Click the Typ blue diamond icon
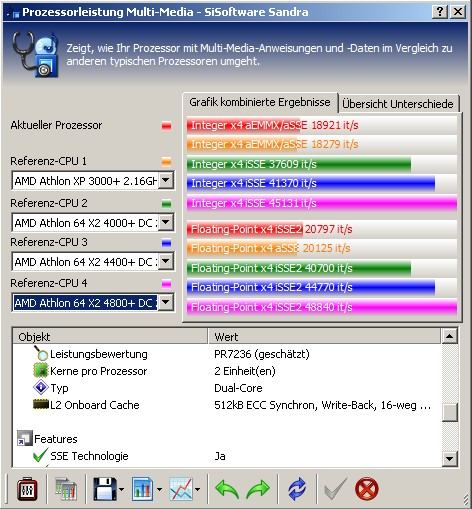The height and width of the screenshot is (509, 472). tap(41, 387)
